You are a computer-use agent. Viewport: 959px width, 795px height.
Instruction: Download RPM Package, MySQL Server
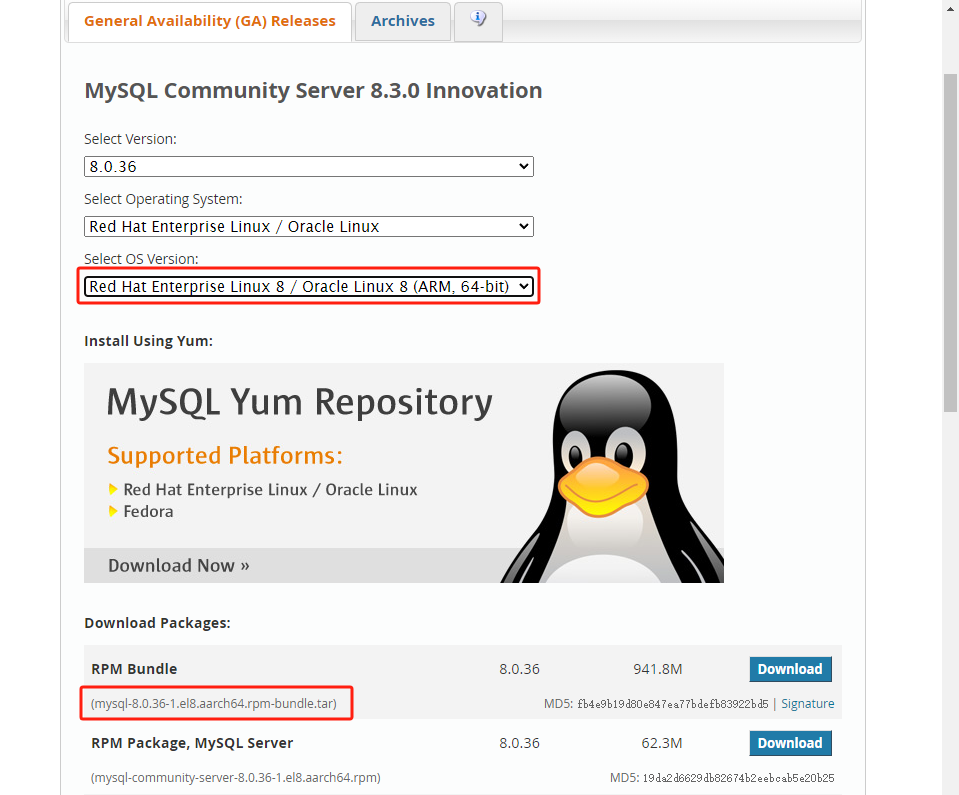[790, 743]
